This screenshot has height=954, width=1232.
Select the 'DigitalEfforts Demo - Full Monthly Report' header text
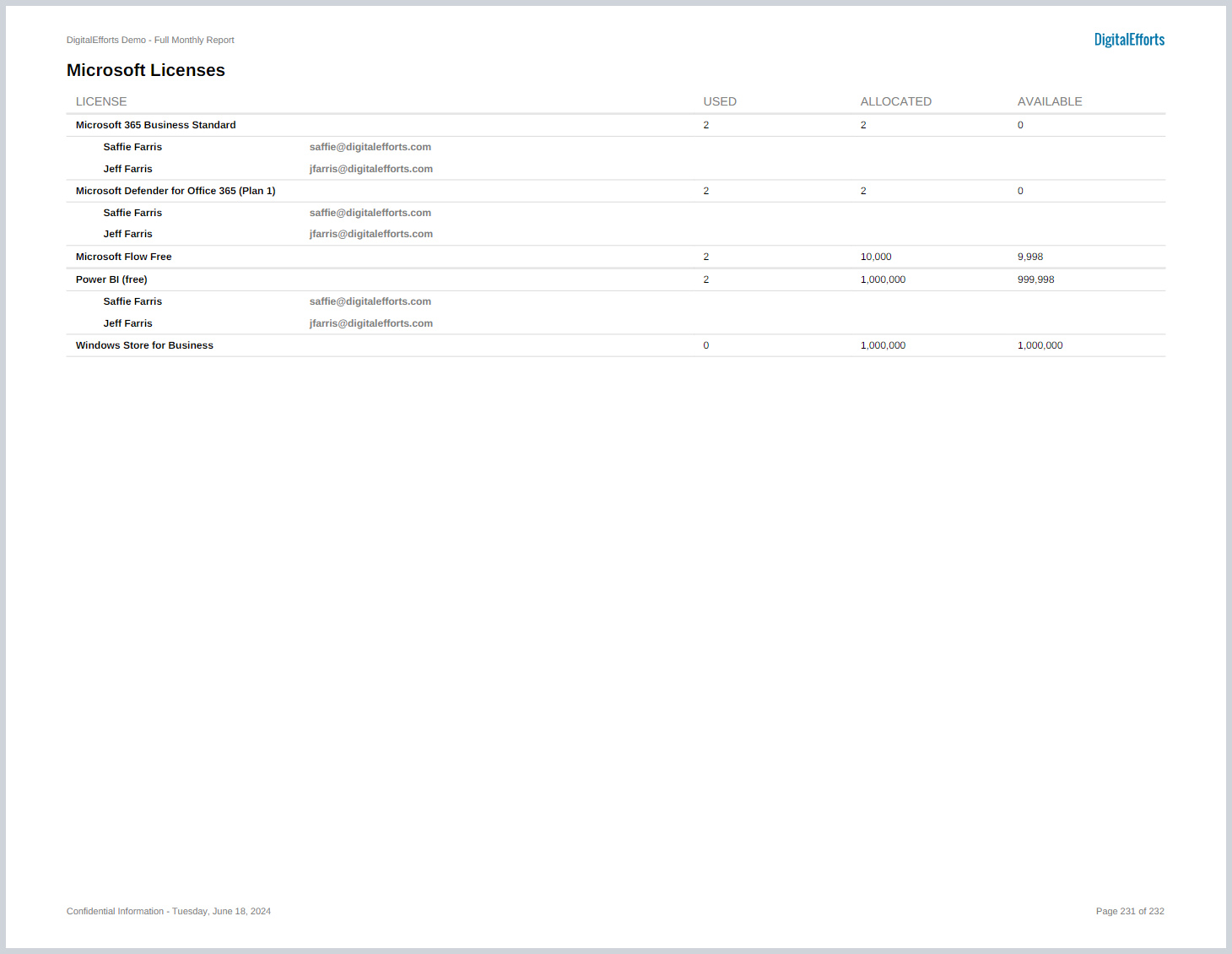pyautogui.click(x=150, y=40)
